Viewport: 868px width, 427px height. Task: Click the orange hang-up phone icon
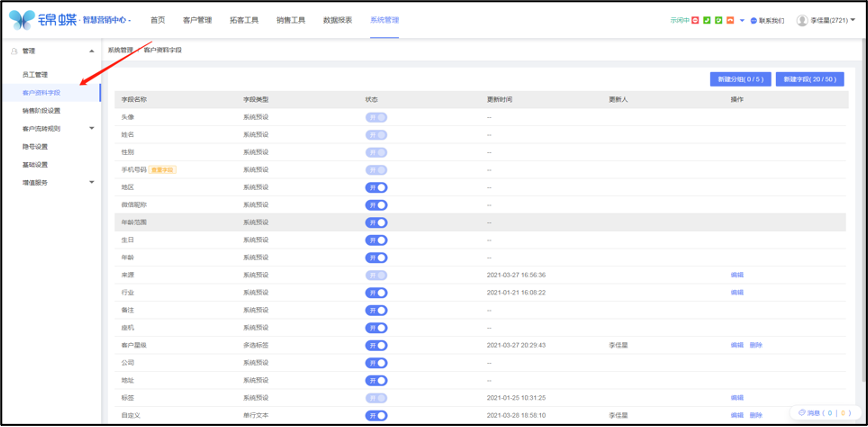730,20
